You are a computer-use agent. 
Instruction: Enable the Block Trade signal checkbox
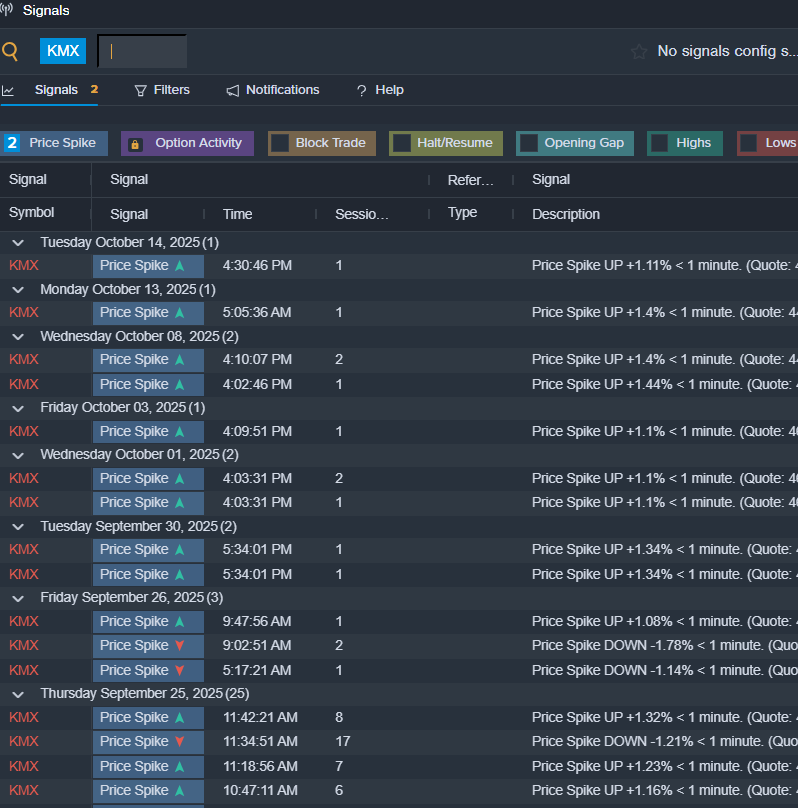point(280,143)
